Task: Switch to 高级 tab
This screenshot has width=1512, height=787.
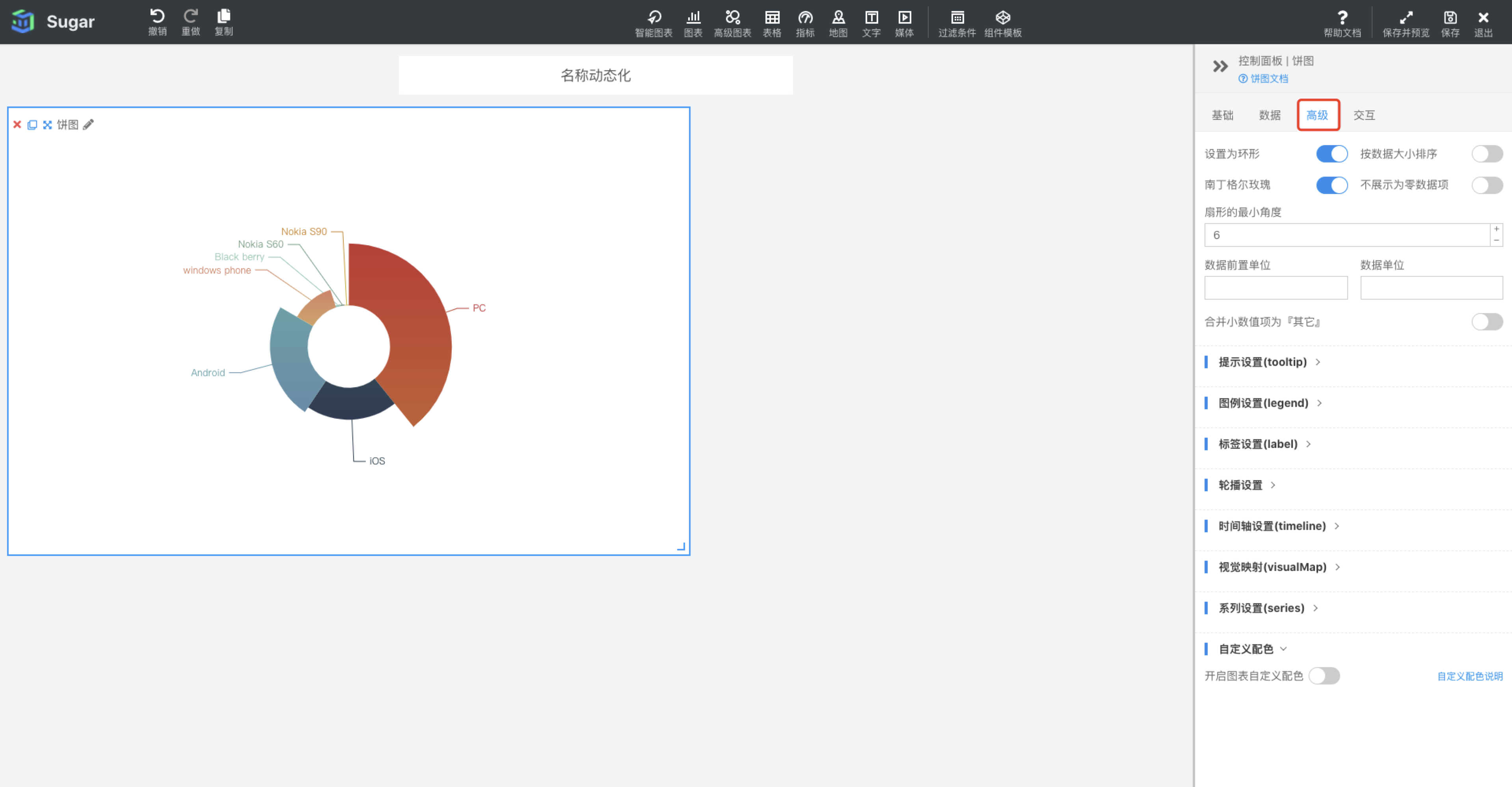Action: click(x=1318, y=115)
